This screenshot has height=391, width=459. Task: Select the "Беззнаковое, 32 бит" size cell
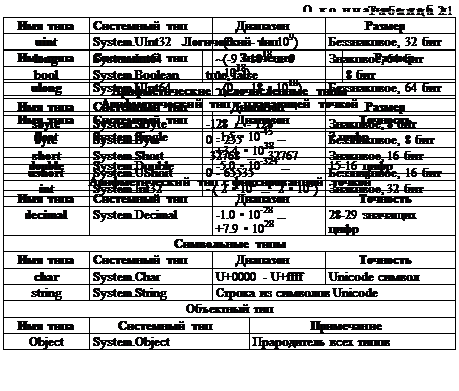pos(390,42)
